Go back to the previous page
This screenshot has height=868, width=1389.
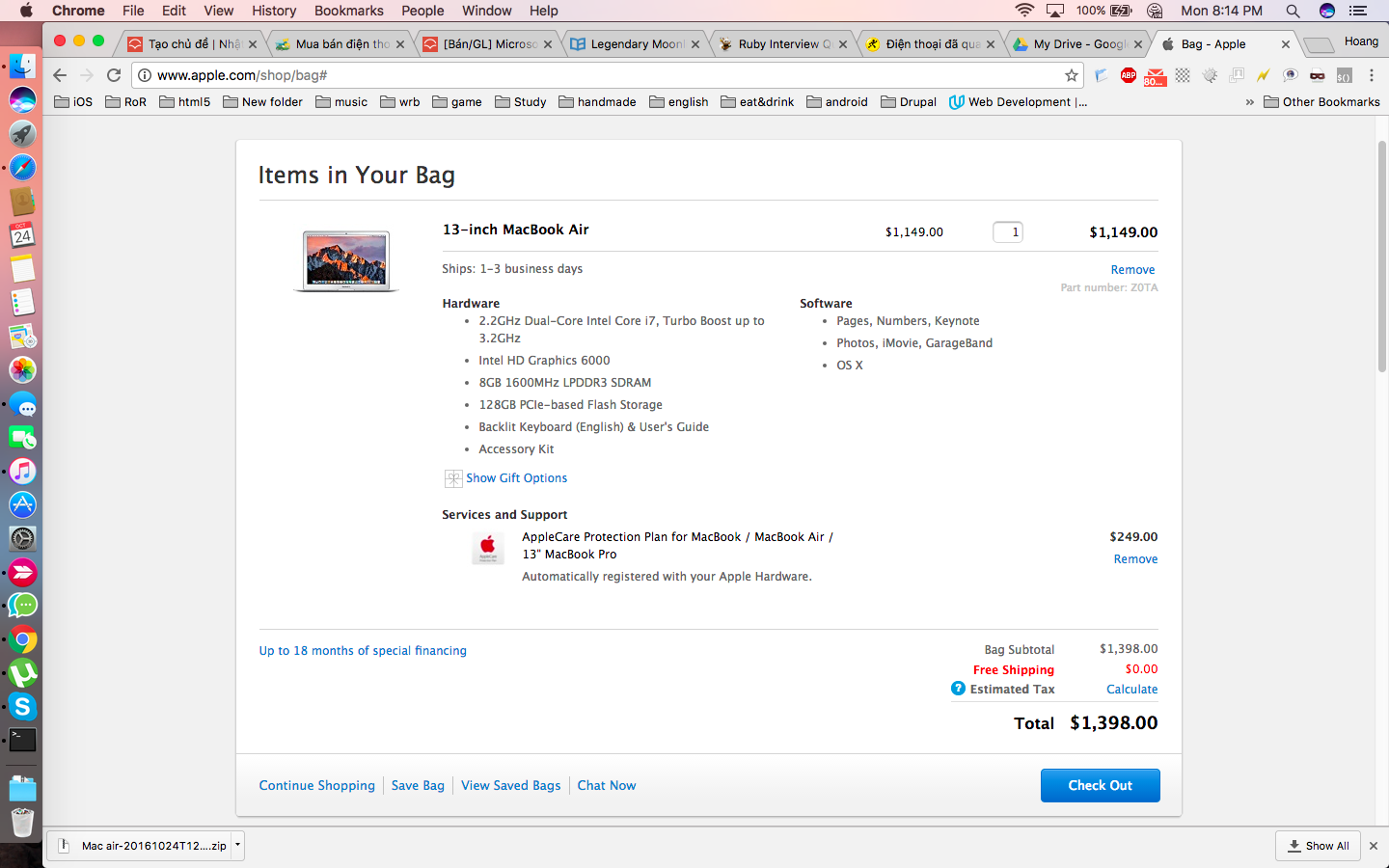click(x=60, y=75)
